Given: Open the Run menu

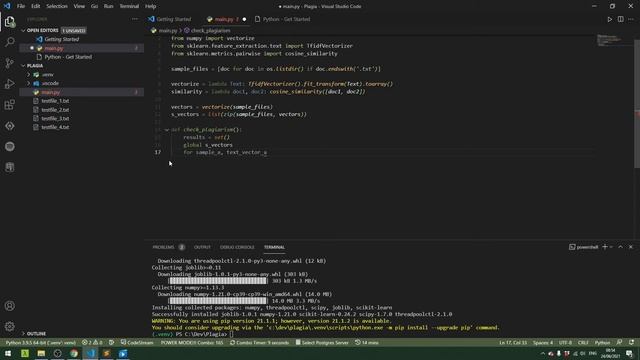Looking at the screenshot, I should pyautogui.click(x=109, y=6).
